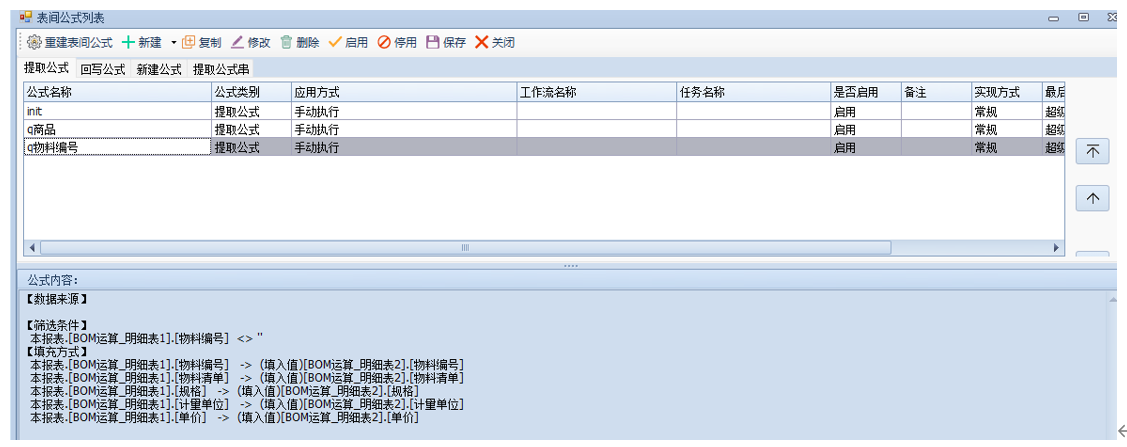Select the init formula row

(116, 111)
